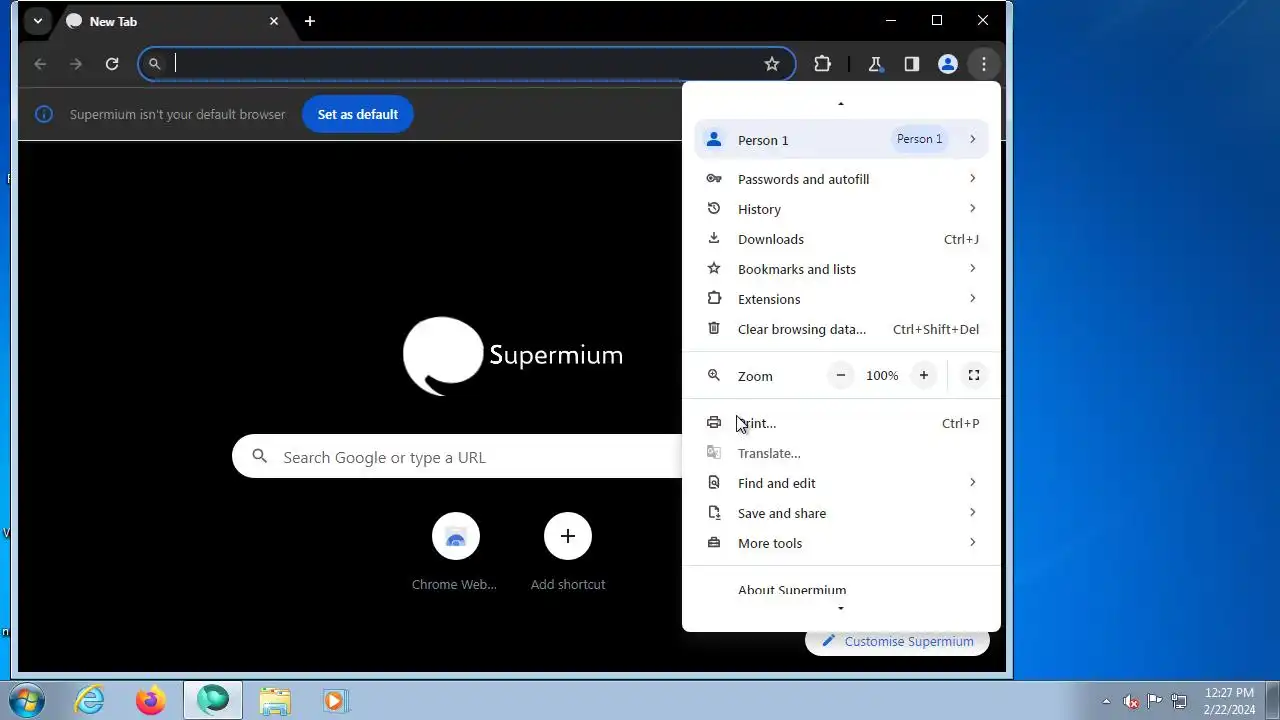The height and width of the screenshot is (720, 1280).
Task: Launch Firefox from the taskbar
Action: click(x=151, y=700)
